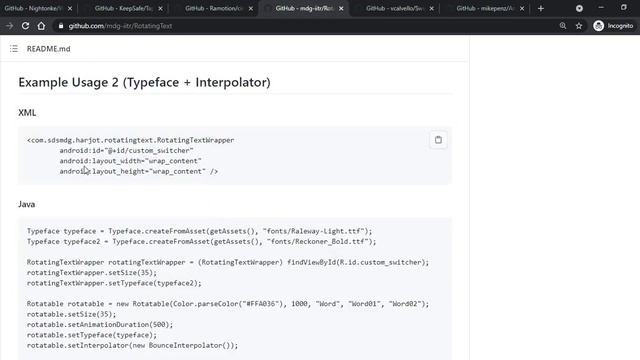Click the Raleway-Light.ttf typeface line

(x=200, y=231)
